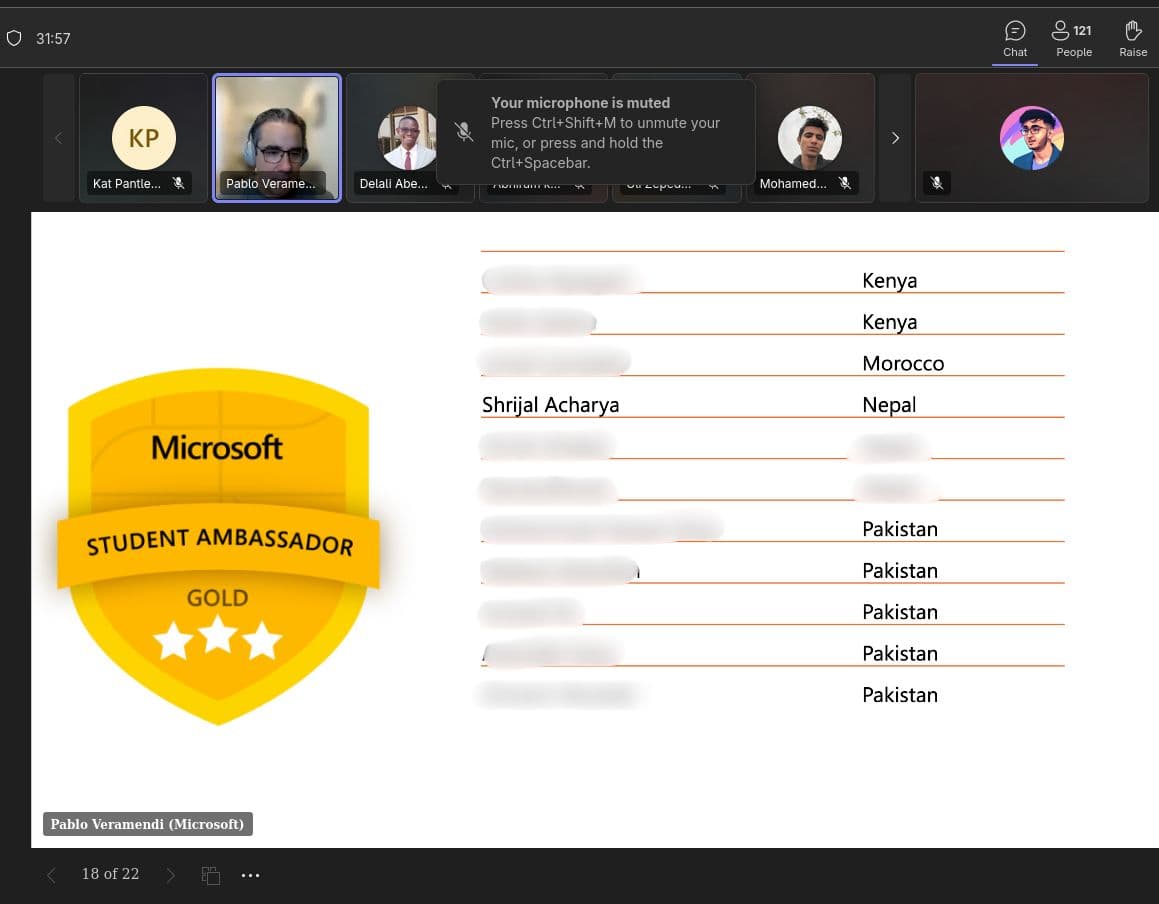Image resolution: width=1159 pixels, height=904 pixels.
Task: Click the muted mic icon in the tooltip
Action: [x=463, y=131]
